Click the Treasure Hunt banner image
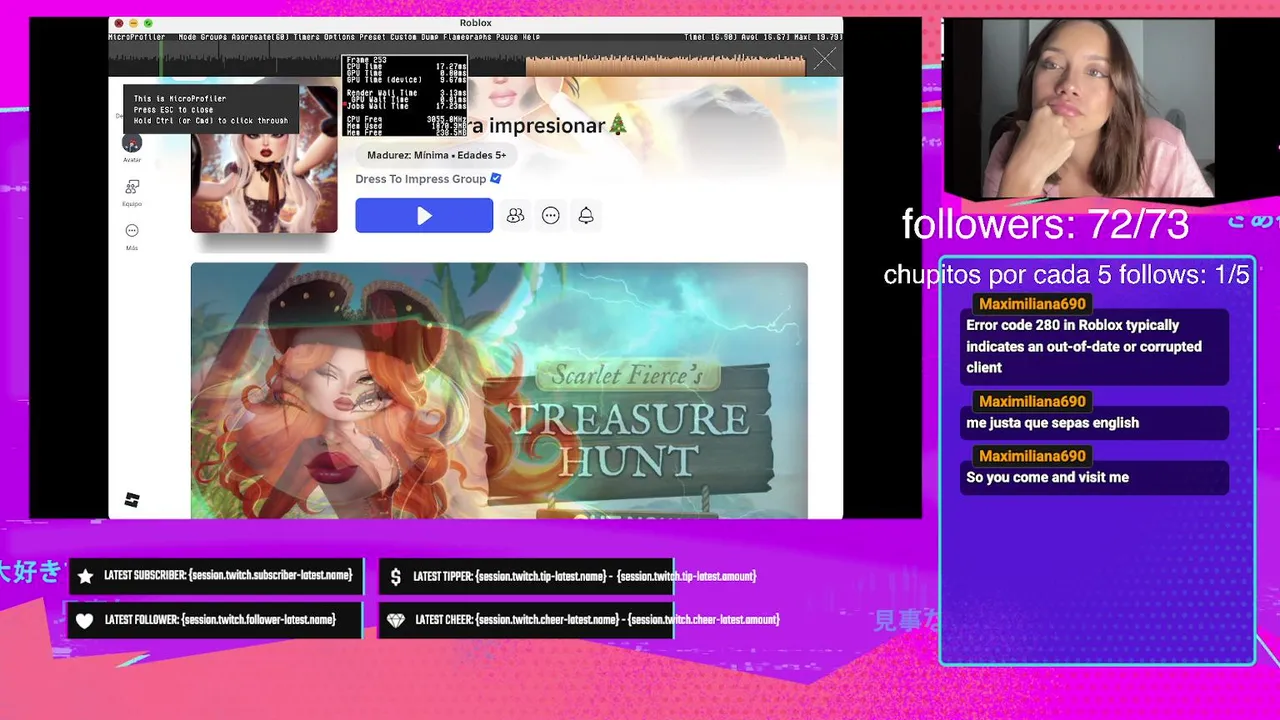 [x=499, y=390]
